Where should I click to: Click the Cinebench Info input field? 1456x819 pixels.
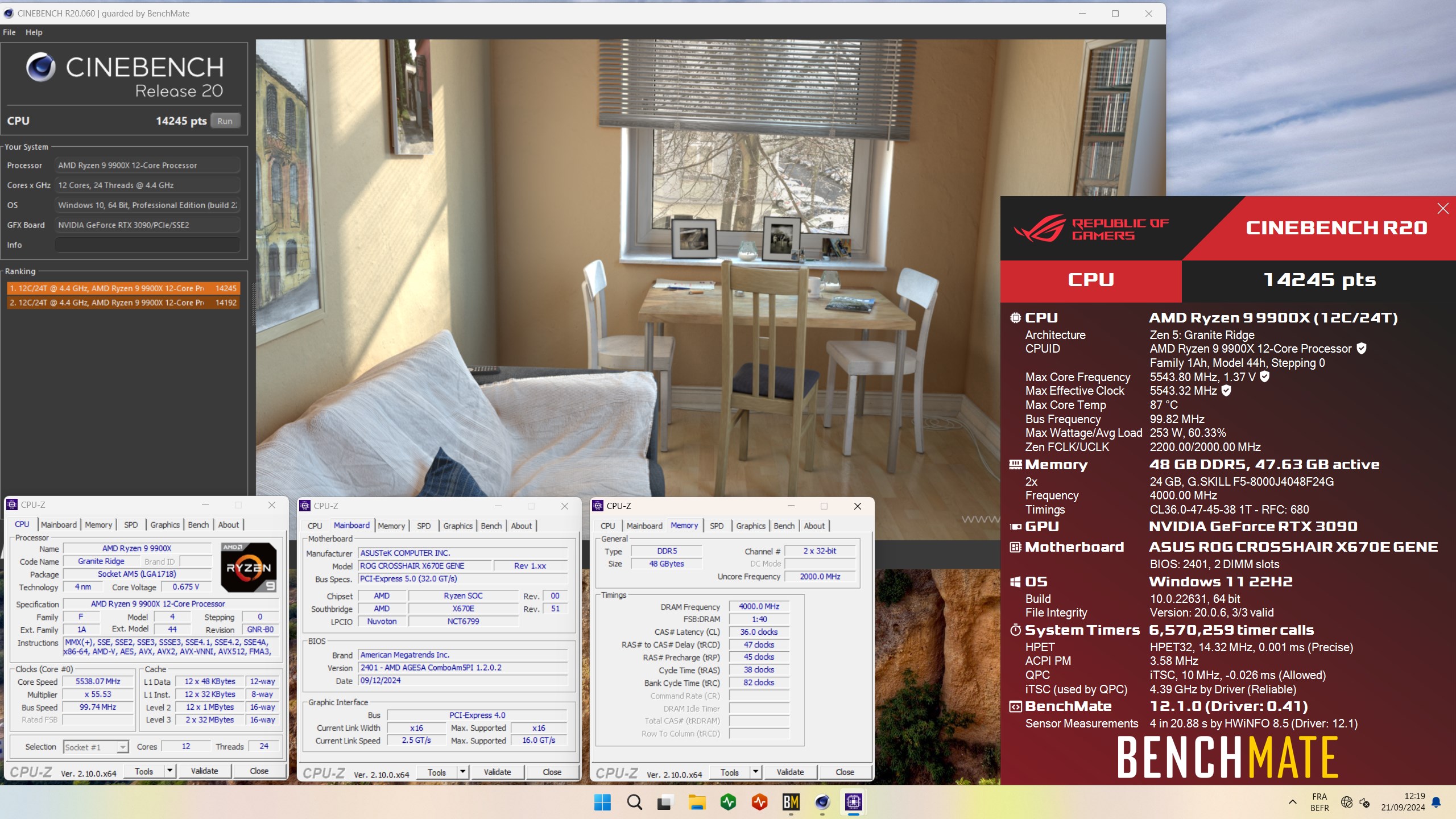click(147, 245)
